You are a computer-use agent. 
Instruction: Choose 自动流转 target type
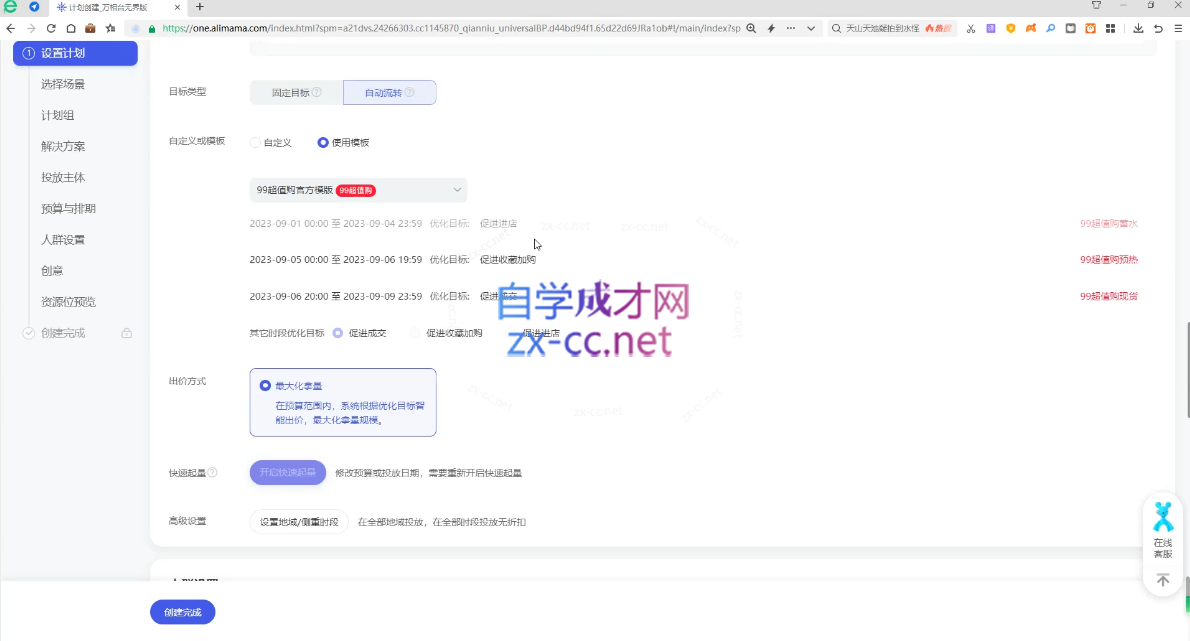pyautogui.click(x=389, y=93)
